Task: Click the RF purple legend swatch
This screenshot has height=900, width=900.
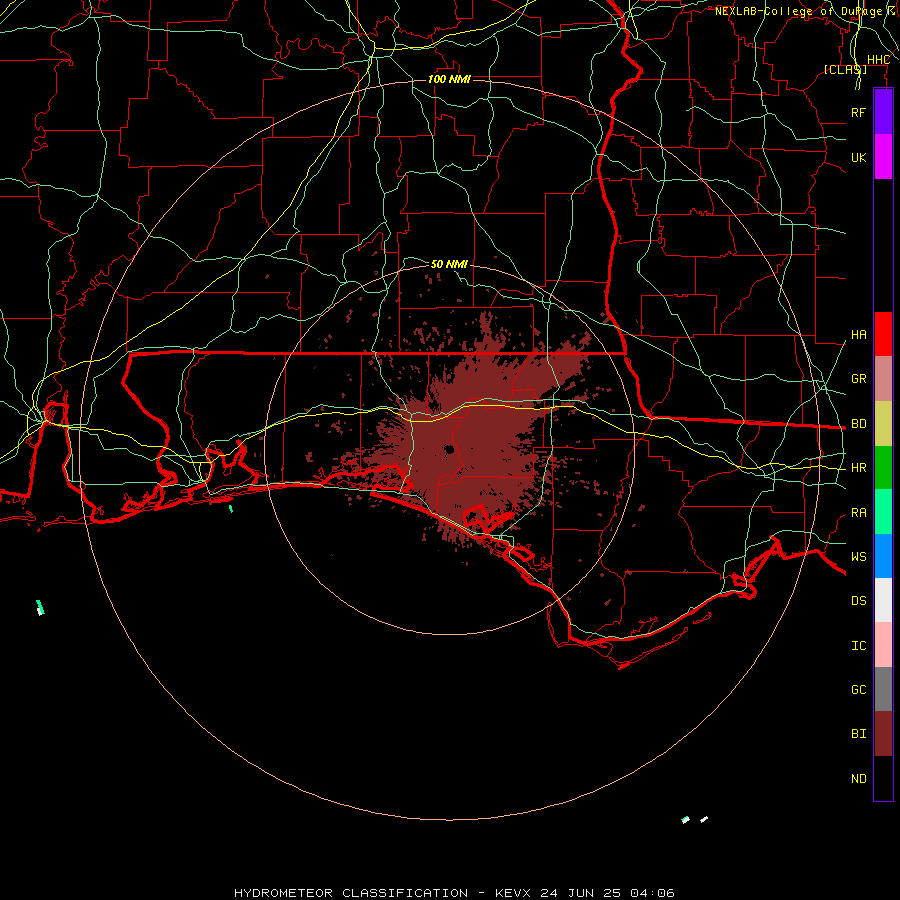Action: [883, 112]
